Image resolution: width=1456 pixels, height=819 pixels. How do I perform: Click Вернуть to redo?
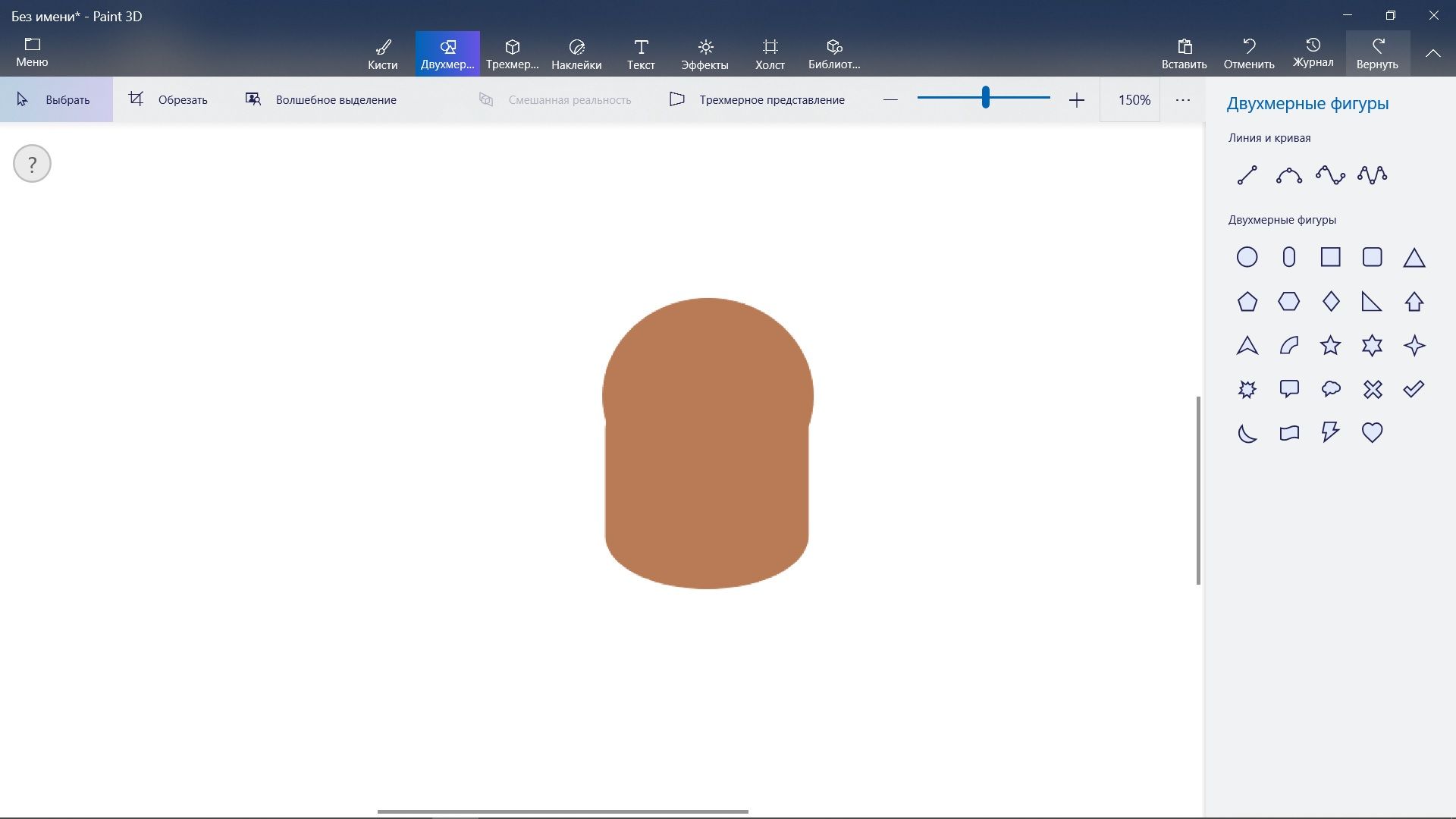point(1377,54)
